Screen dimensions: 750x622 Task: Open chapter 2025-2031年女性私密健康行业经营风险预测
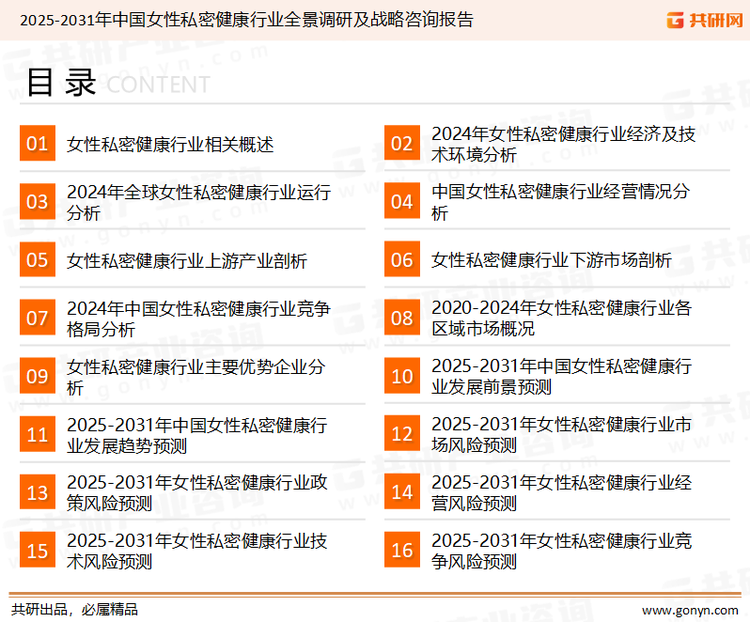562,493
